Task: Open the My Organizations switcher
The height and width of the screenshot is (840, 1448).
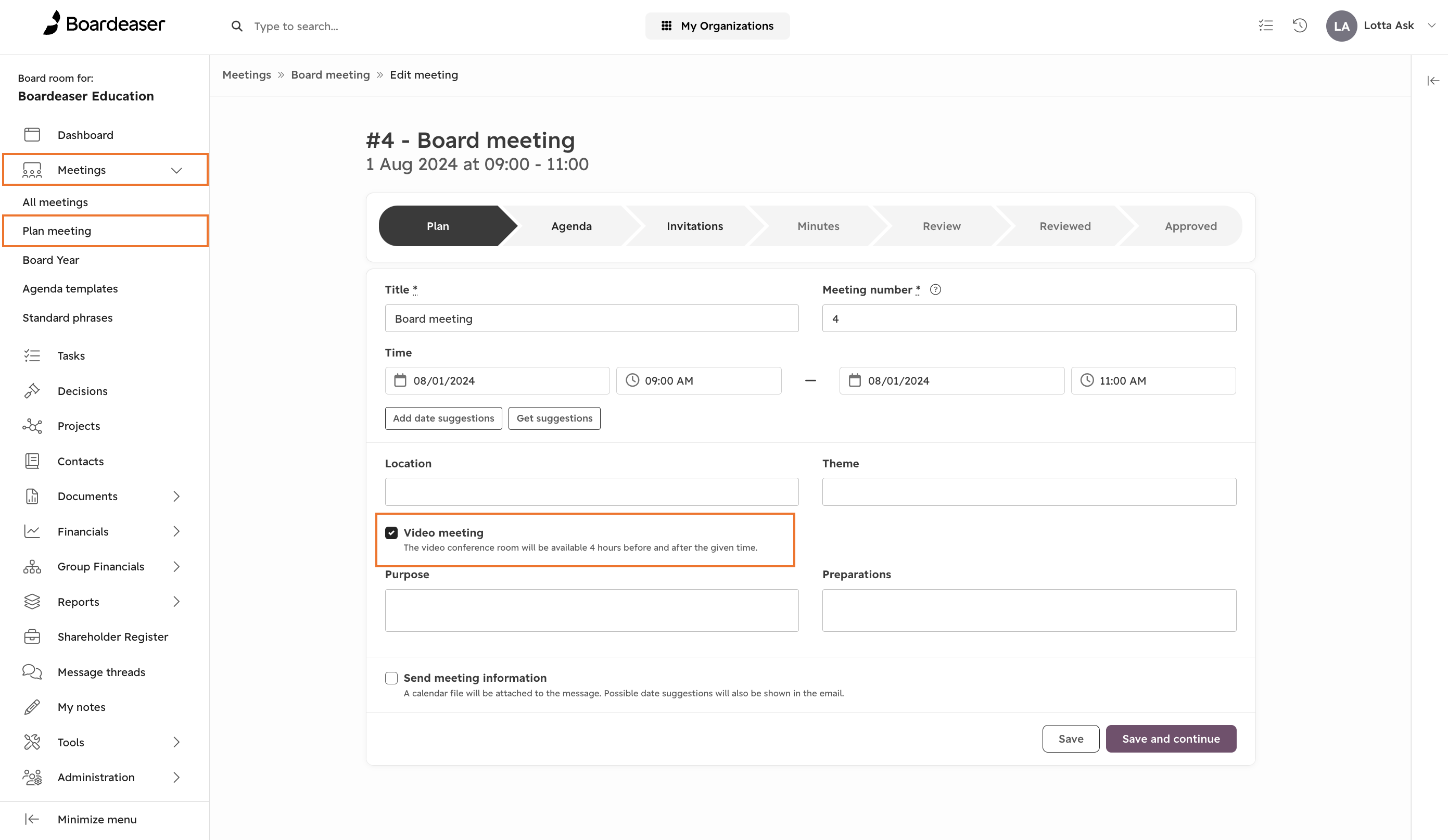Action: pos(717,26)
